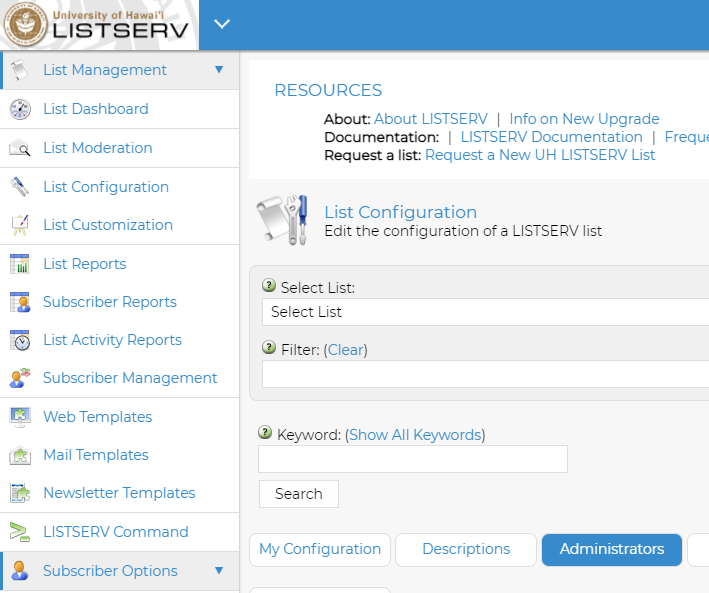Open Subscriber Reports
The height and width of the screenshot is (593, 709).
coord(110,302)
